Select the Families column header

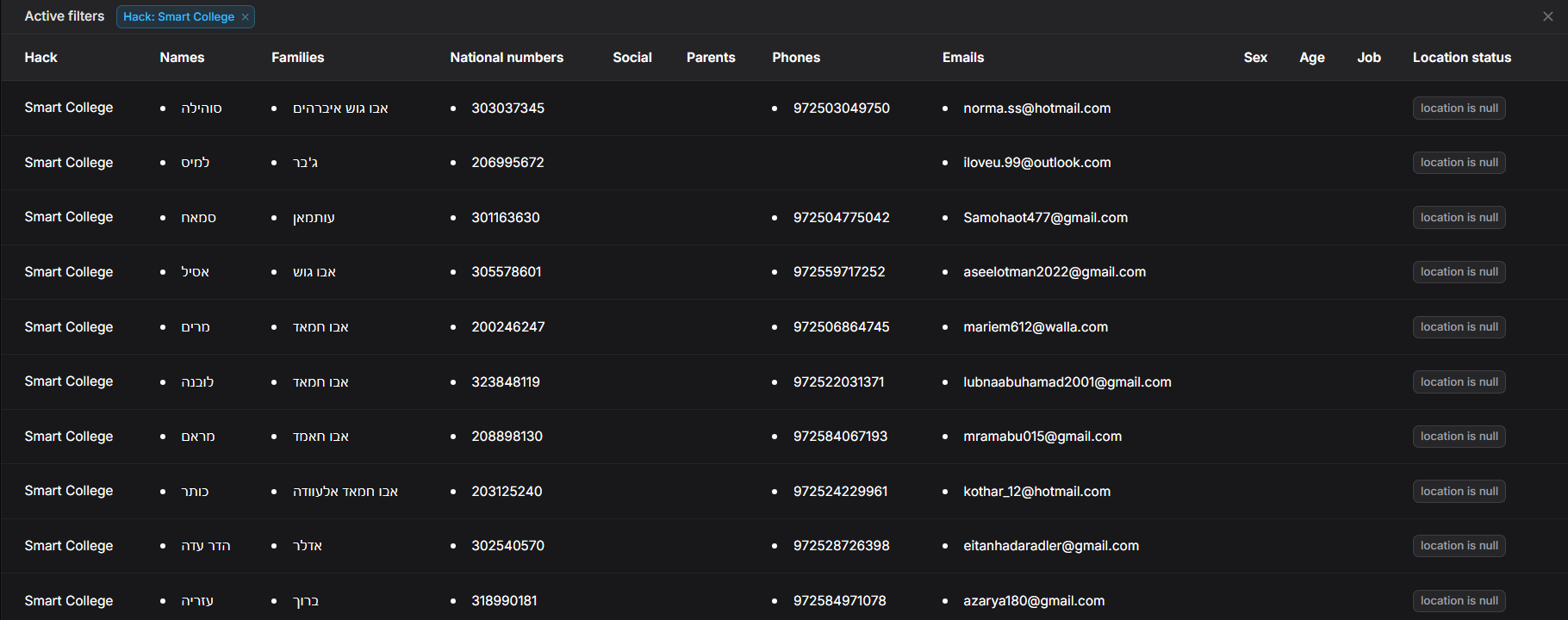pyautogui.click(x=297, y=58)
